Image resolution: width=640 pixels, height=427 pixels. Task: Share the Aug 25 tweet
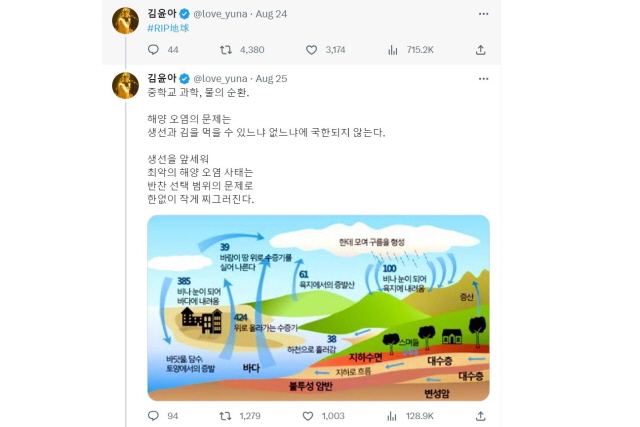click(x=480, y=415)
